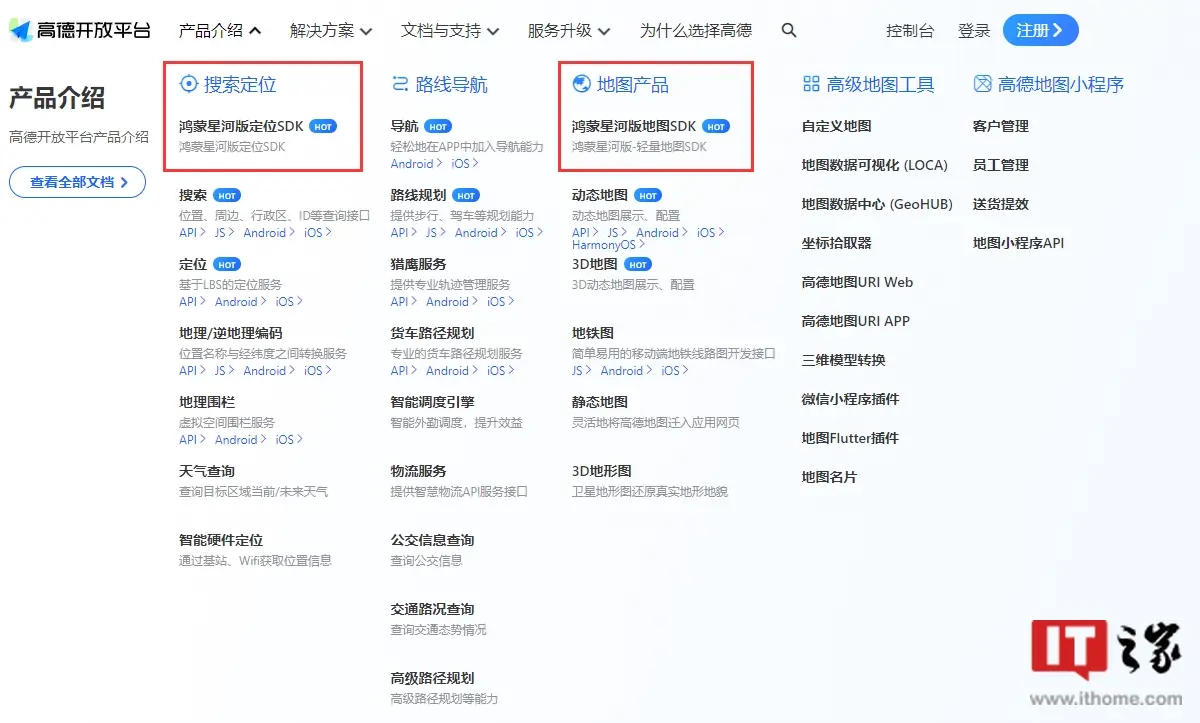
Task: Open 自定义地图 tool
Action: 837,126
